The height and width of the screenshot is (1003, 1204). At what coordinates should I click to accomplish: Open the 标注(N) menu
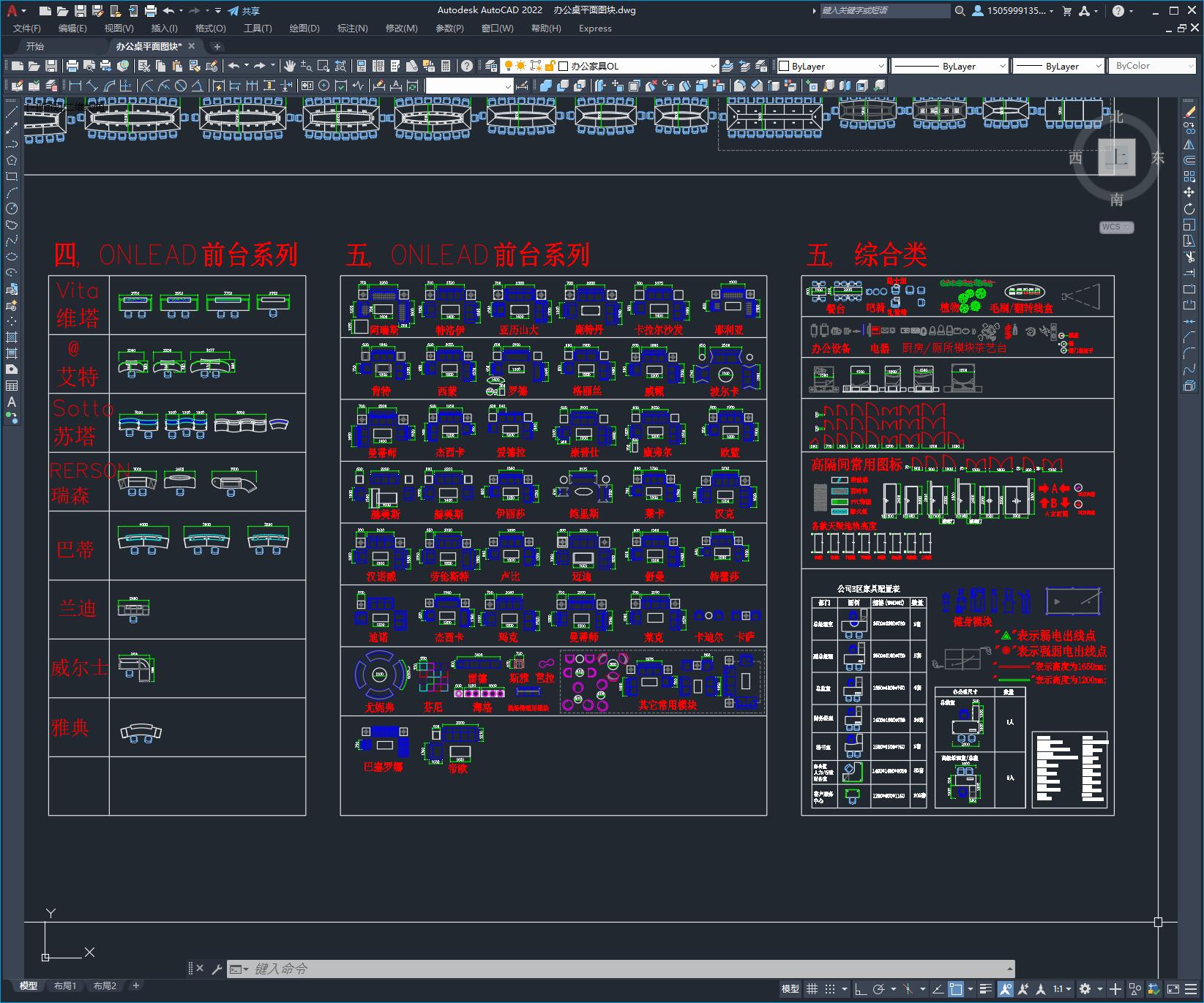352,29
